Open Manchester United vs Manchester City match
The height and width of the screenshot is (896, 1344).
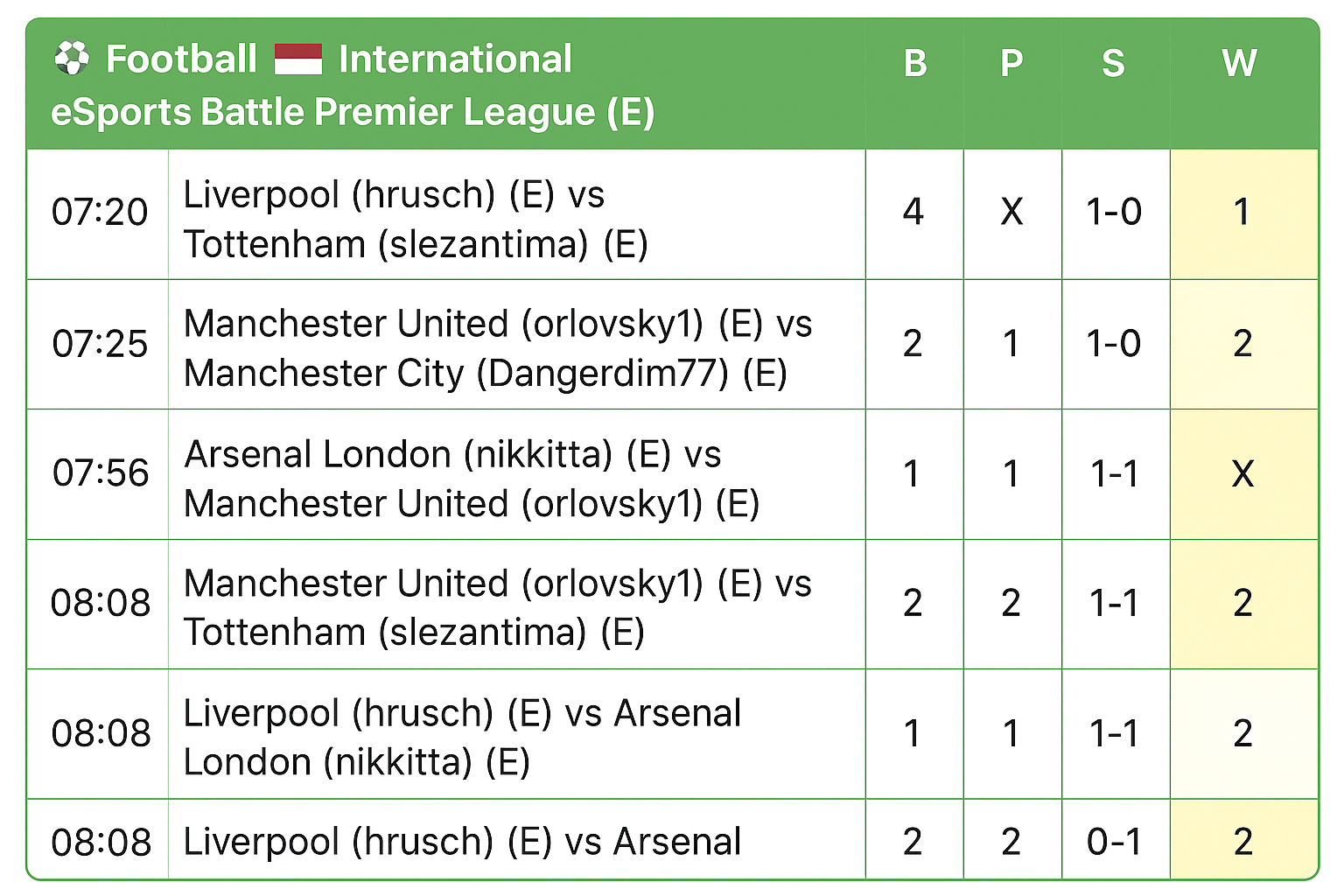click(497, 348)
